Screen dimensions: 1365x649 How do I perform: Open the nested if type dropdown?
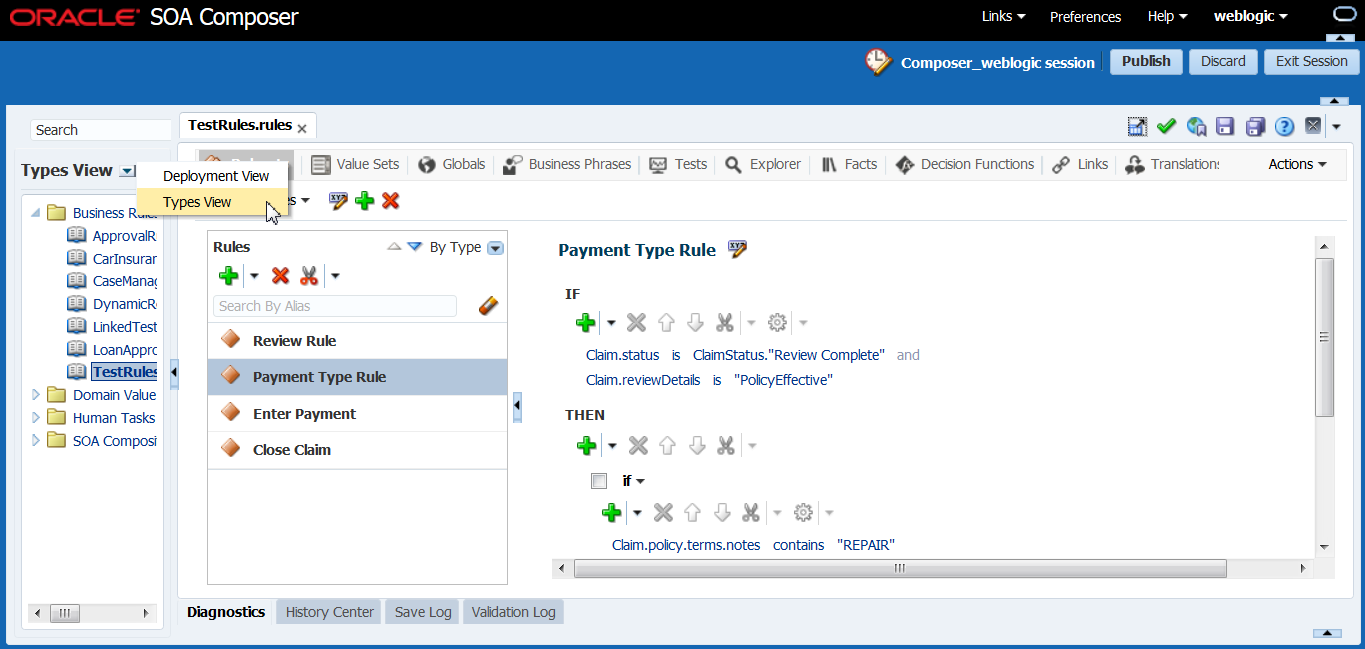[640, 481]
